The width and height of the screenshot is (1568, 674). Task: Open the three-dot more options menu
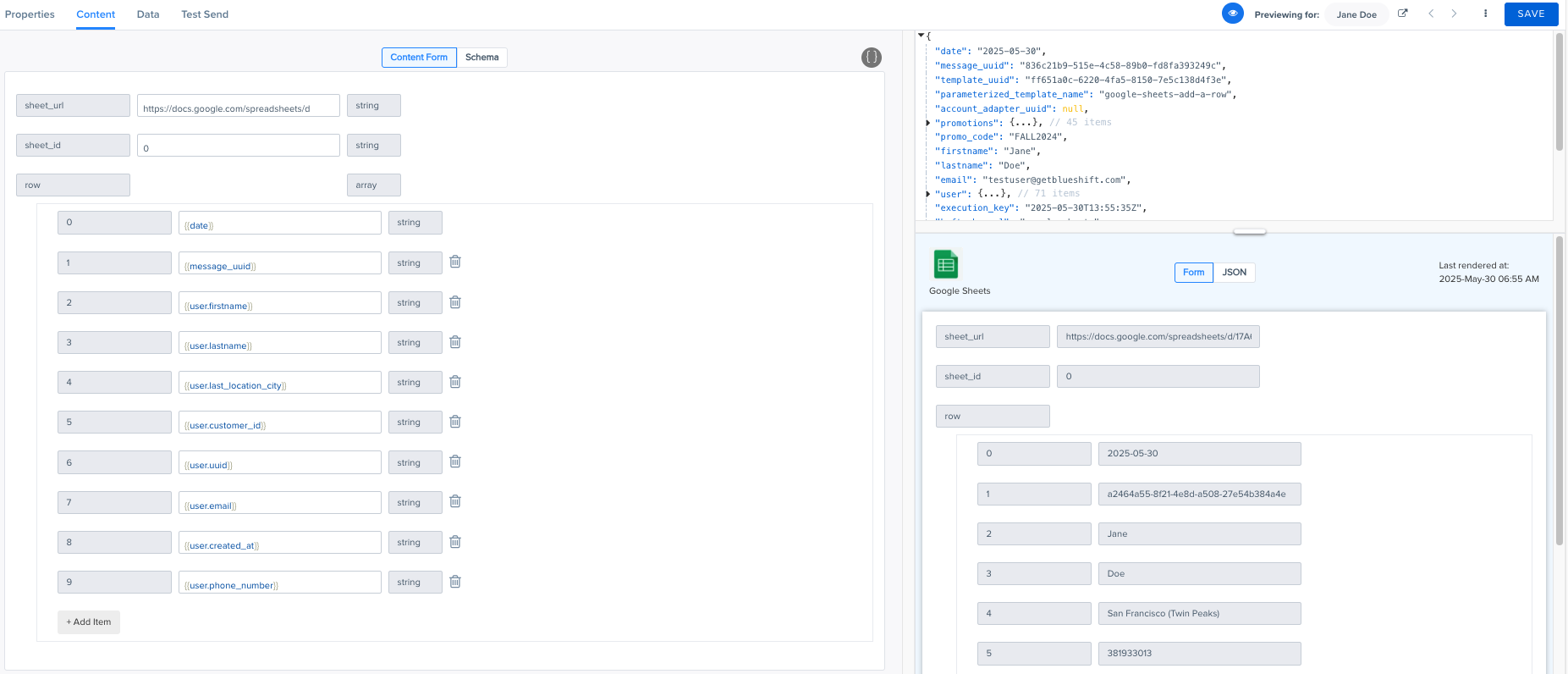(1485, 14)
